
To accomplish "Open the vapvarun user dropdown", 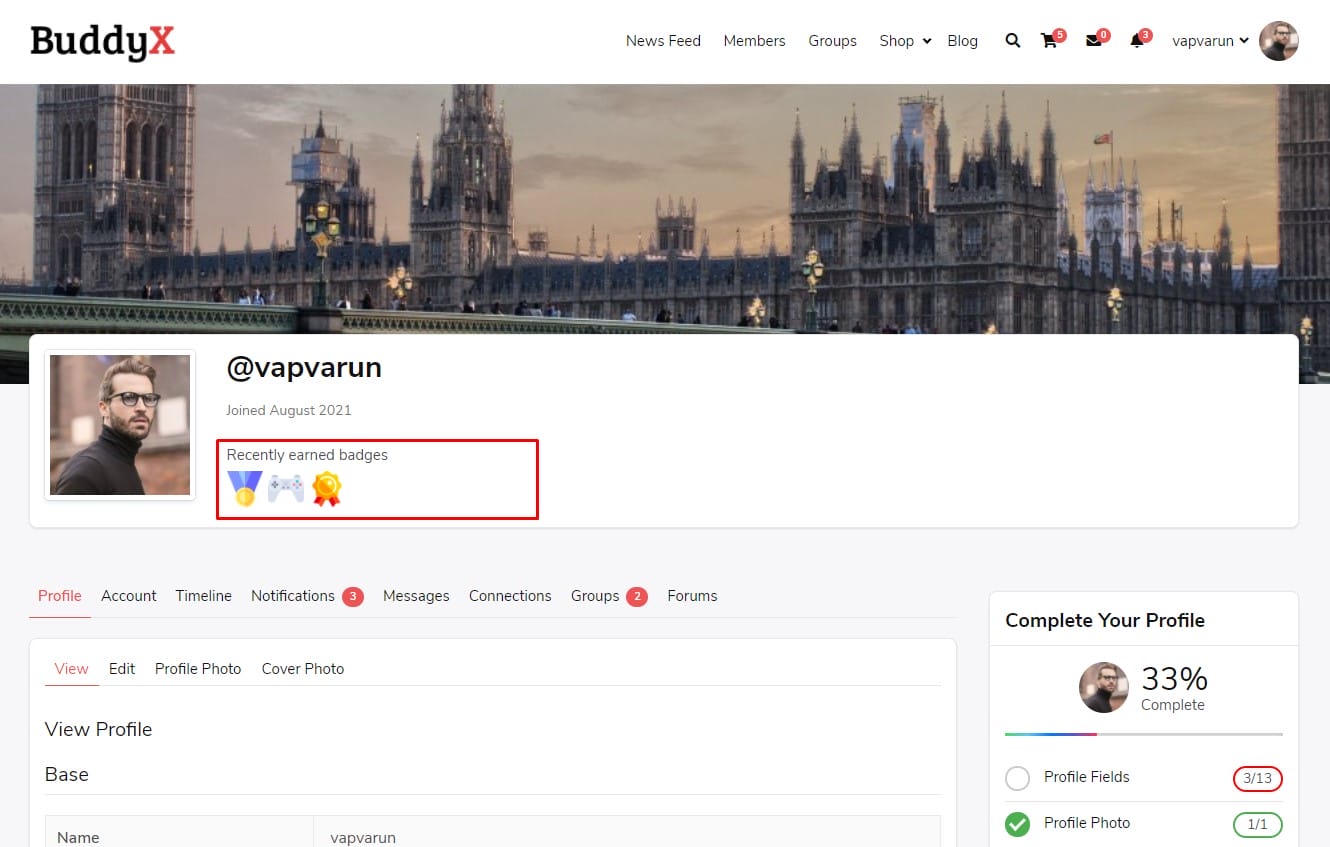I will pos(1210,41).
